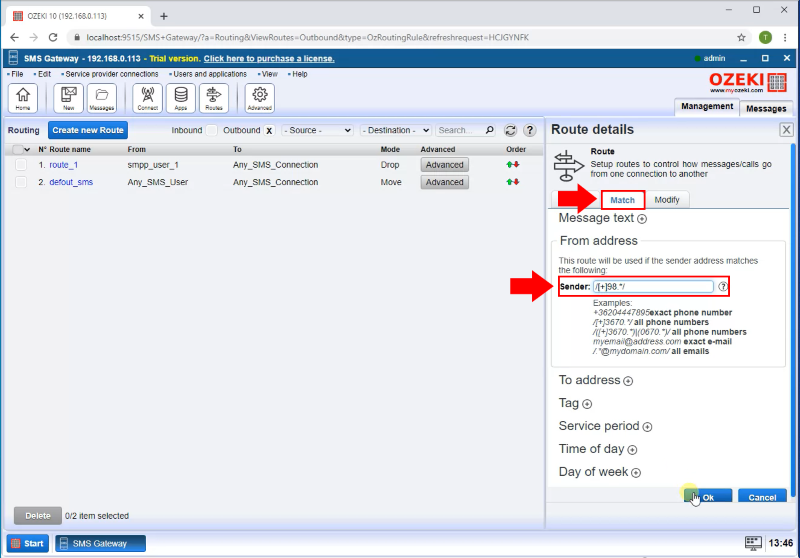Change order arrows for defout_sms

[513, 182]
